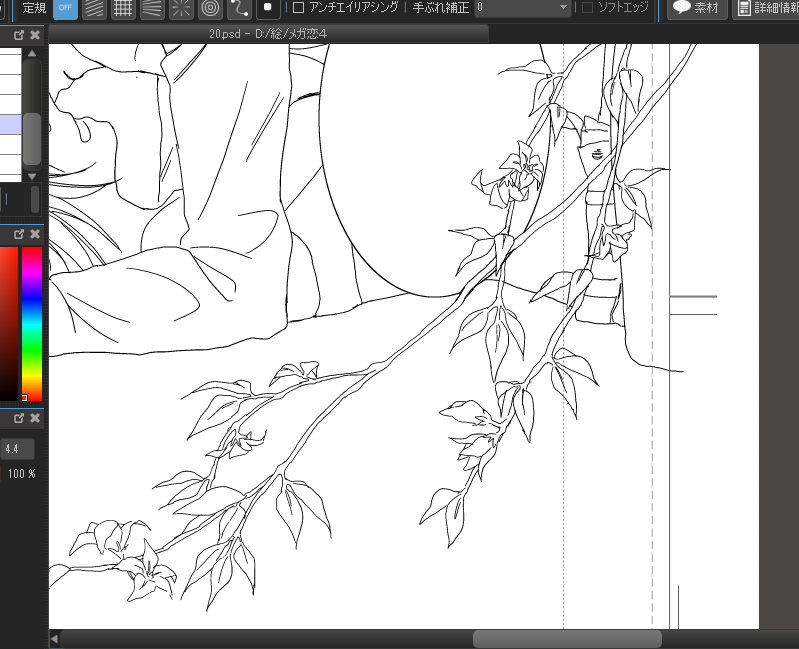
Task: Click the hue bar marker at the bottom
Action: (x=24, y=398)
